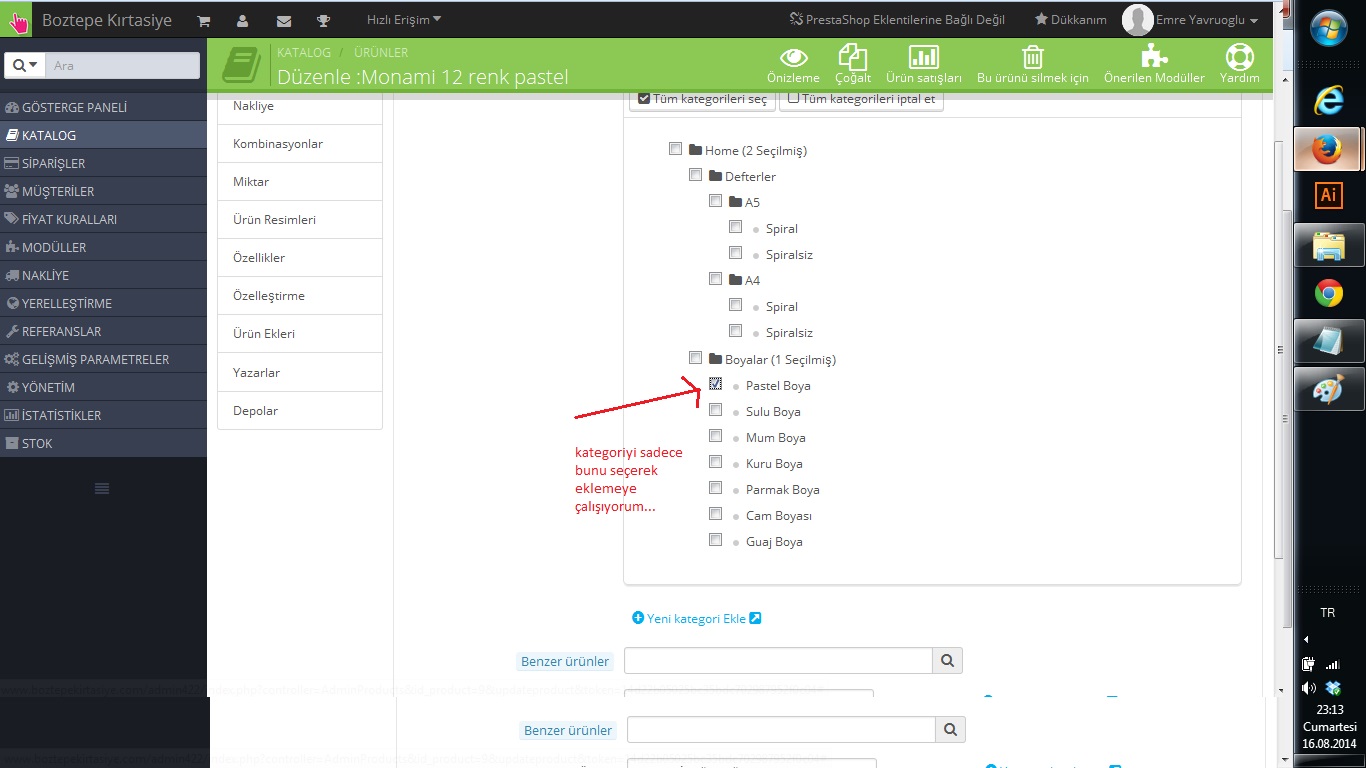Click in the Ara search field

tap(123, 65)
